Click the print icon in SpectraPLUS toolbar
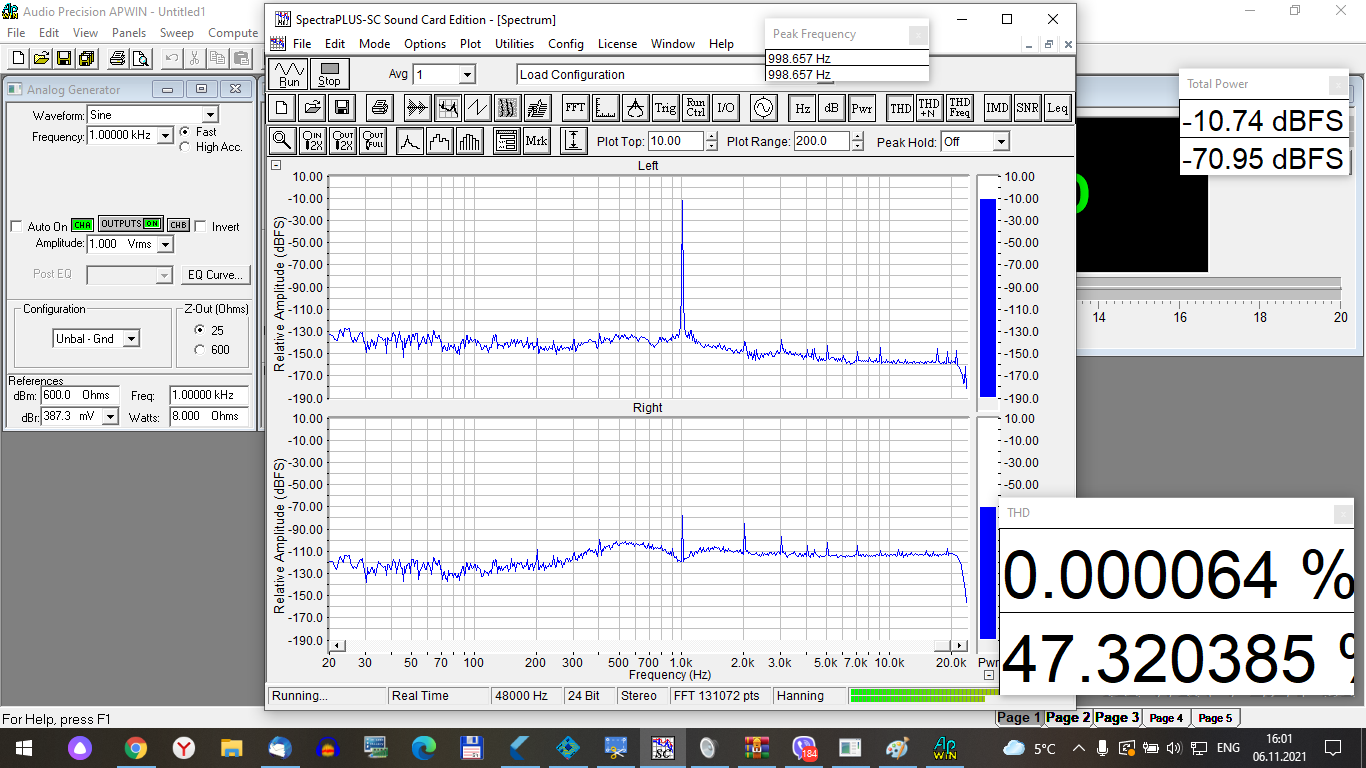 tap(379, 107)
